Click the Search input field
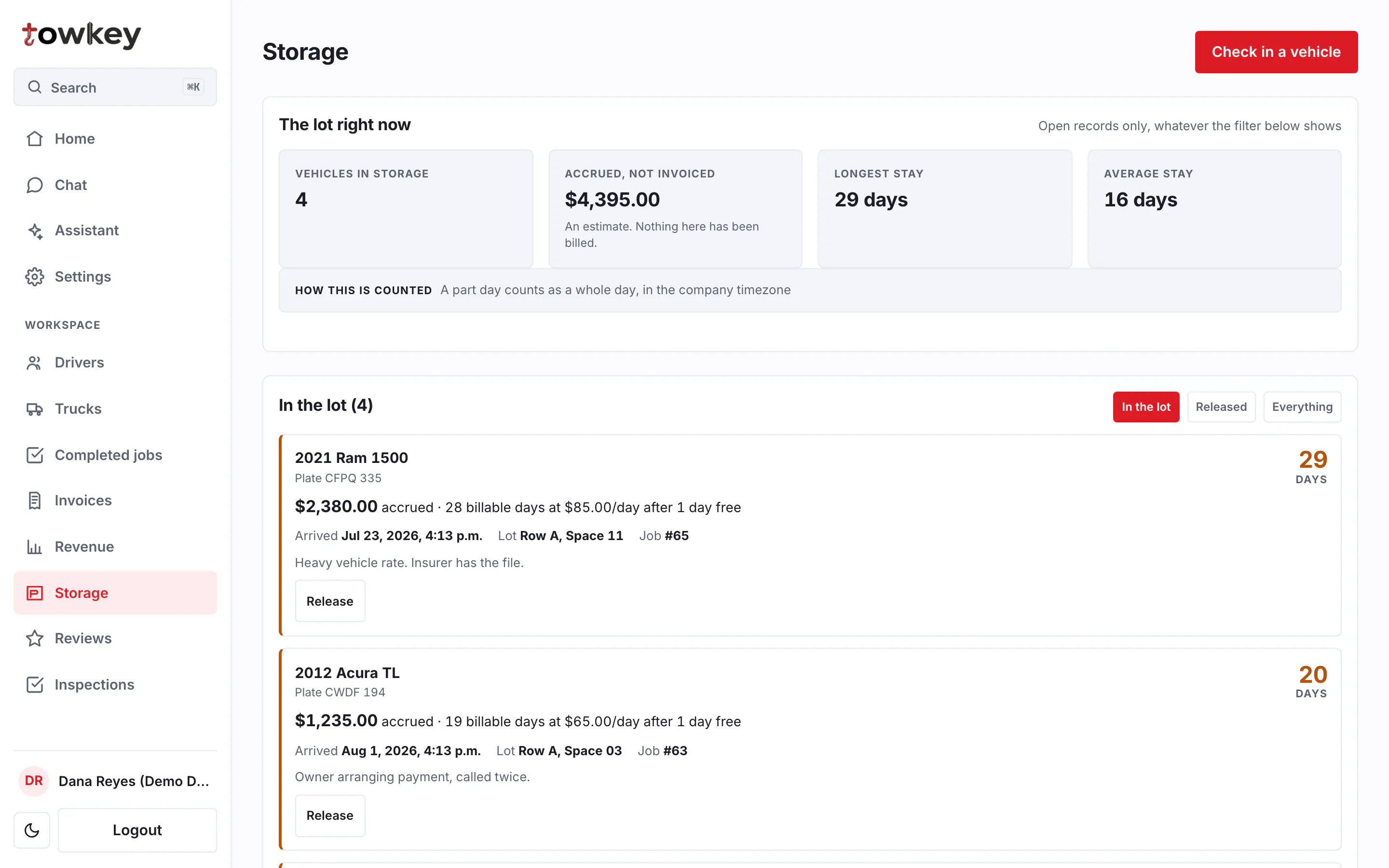The height and width of the screenshot is (868, 1389). (115, 87)
